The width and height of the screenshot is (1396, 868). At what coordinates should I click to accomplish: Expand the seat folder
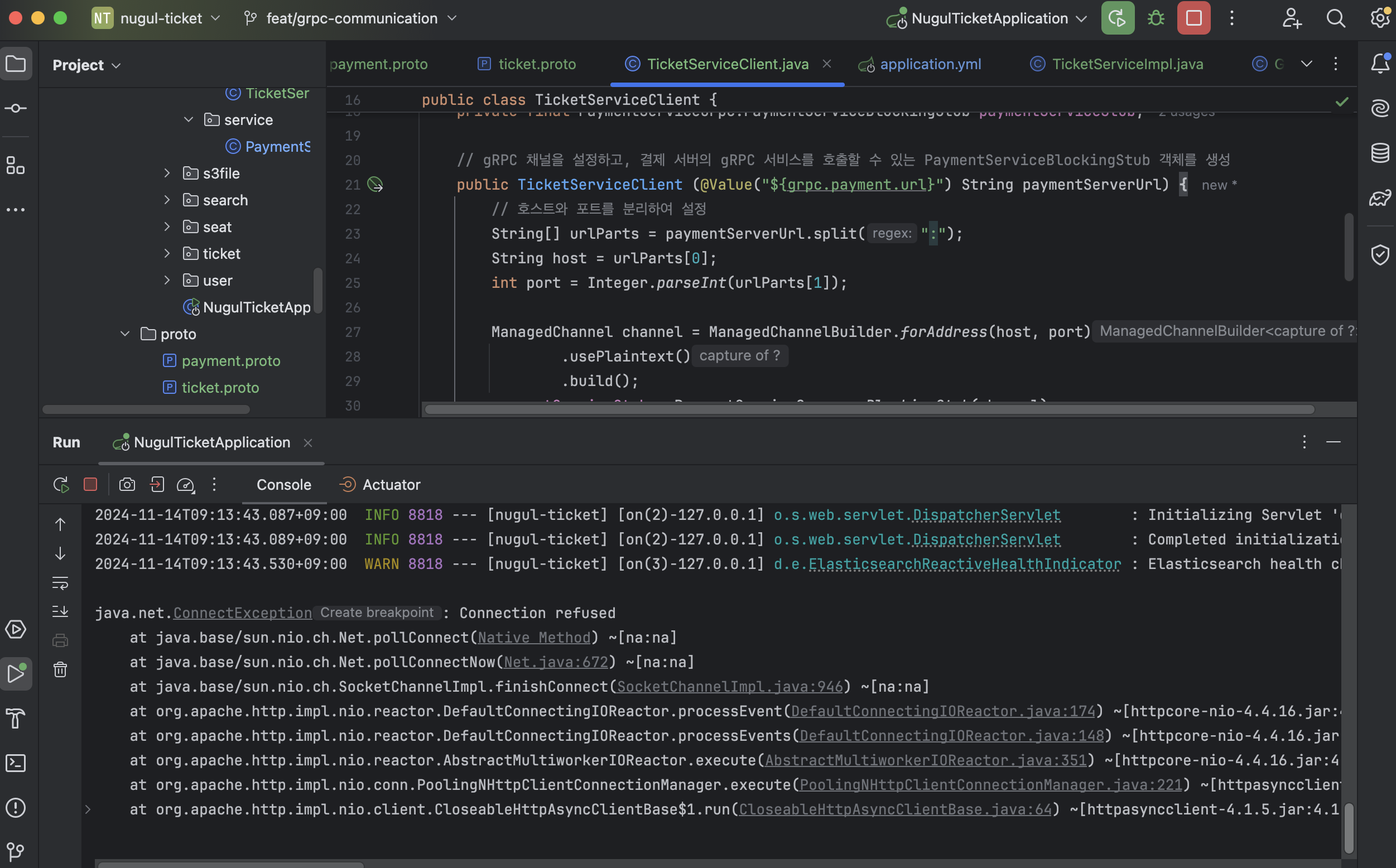167,226
